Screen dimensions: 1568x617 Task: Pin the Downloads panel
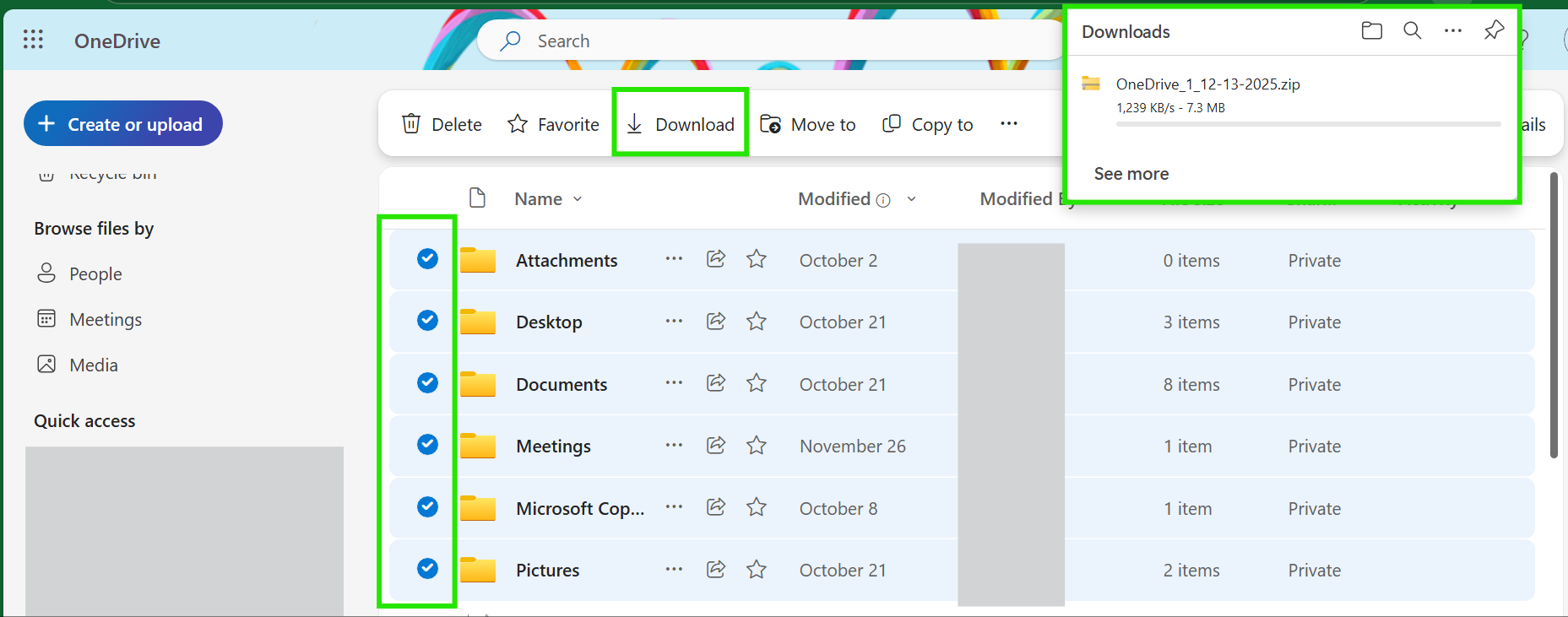(x=1494, y=31)
